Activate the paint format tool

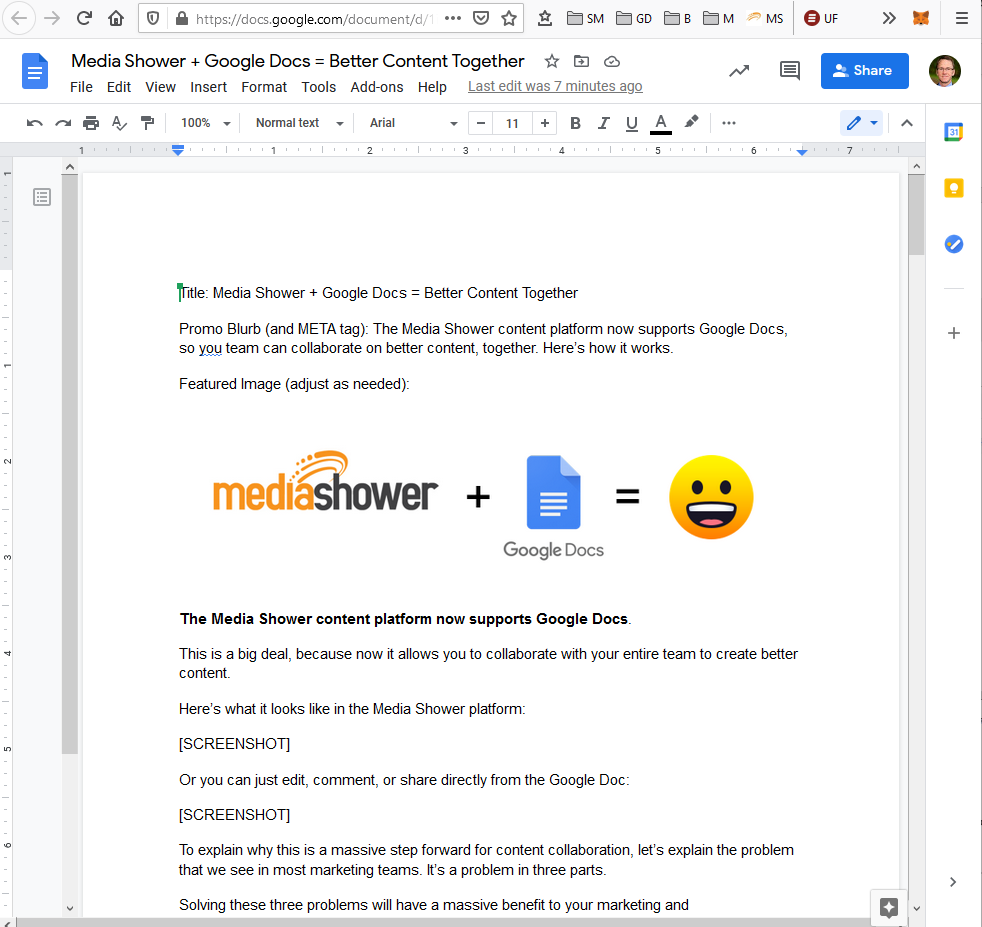click(147, 123)
